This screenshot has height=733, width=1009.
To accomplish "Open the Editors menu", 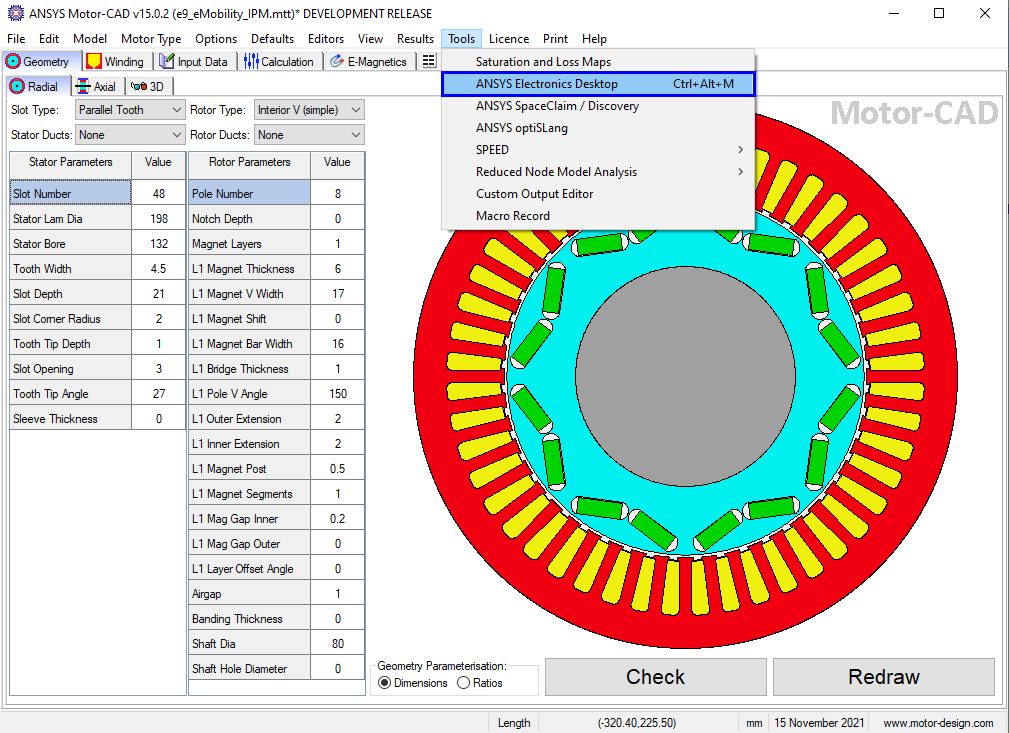I will 326,39.
